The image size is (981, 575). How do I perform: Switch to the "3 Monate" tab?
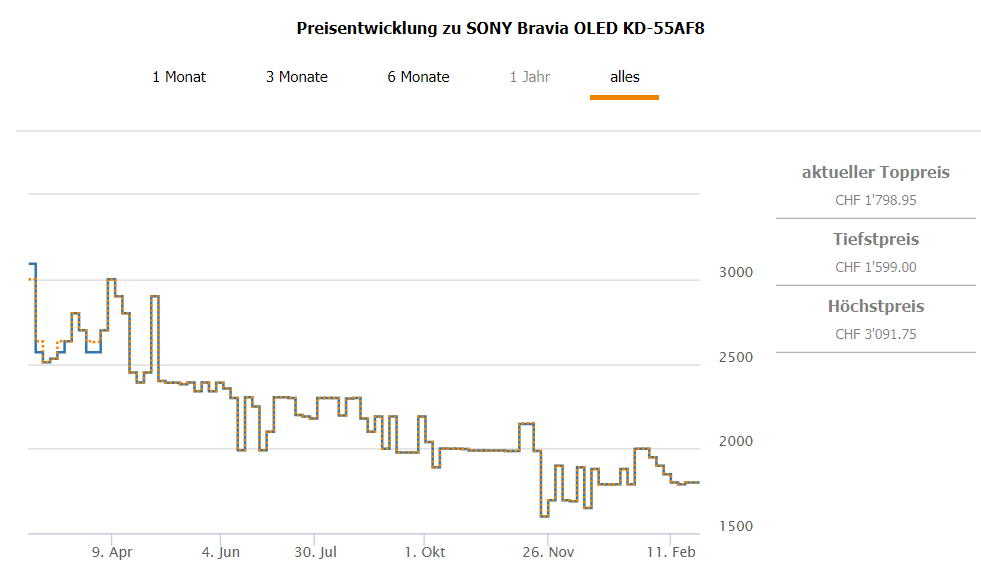tap(297, 77)
